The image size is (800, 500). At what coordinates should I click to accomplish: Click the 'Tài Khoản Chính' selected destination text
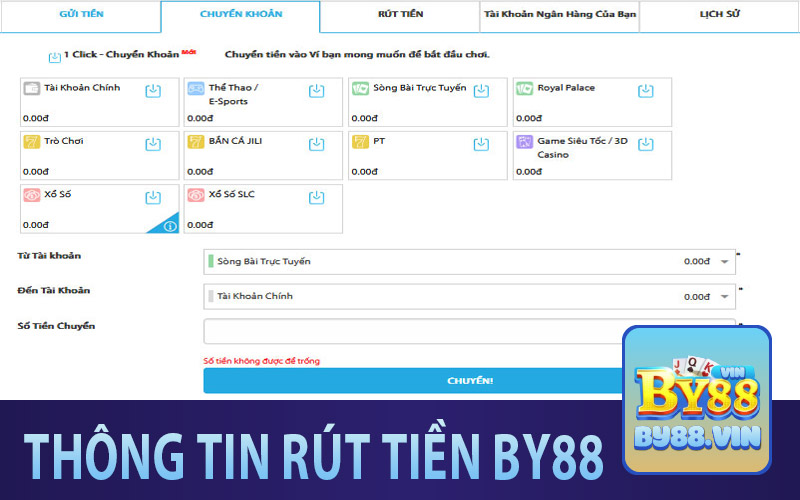pyautogui.click(x=255, y=296)
